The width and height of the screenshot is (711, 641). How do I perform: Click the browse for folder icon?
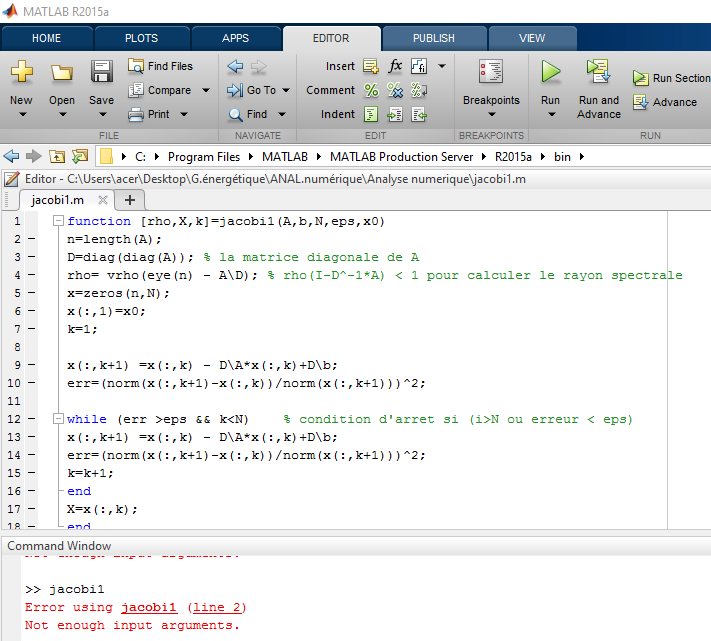click(x=80, y=156)
